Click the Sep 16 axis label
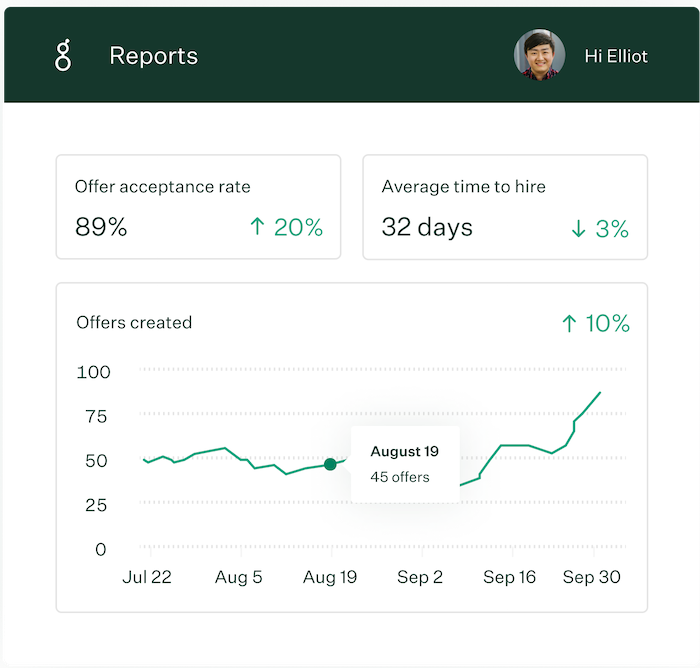This screenshot has height=668, width=700. pos(509,577)
